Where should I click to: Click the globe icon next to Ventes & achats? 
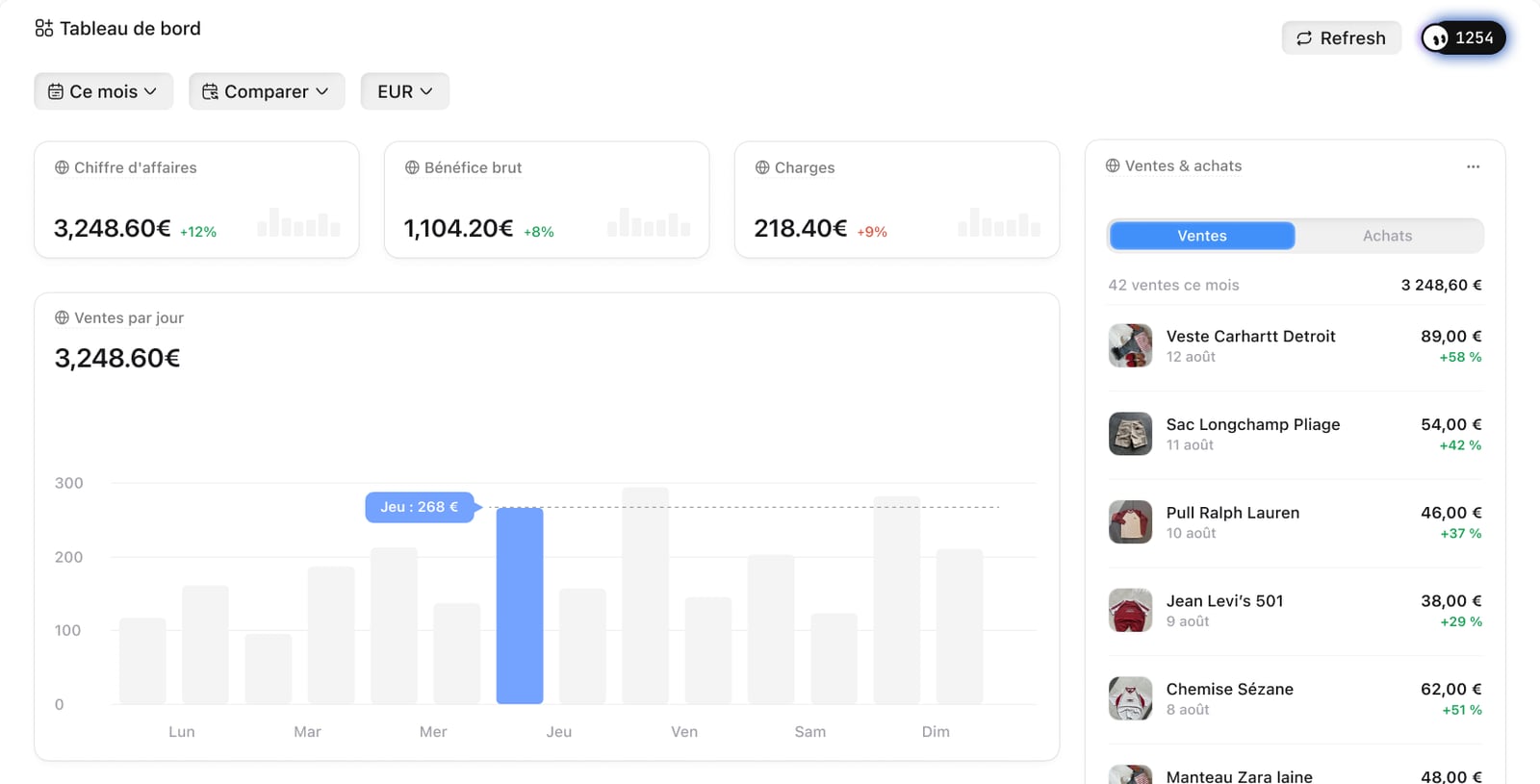pyautogui.click(x=1113, y=165)
